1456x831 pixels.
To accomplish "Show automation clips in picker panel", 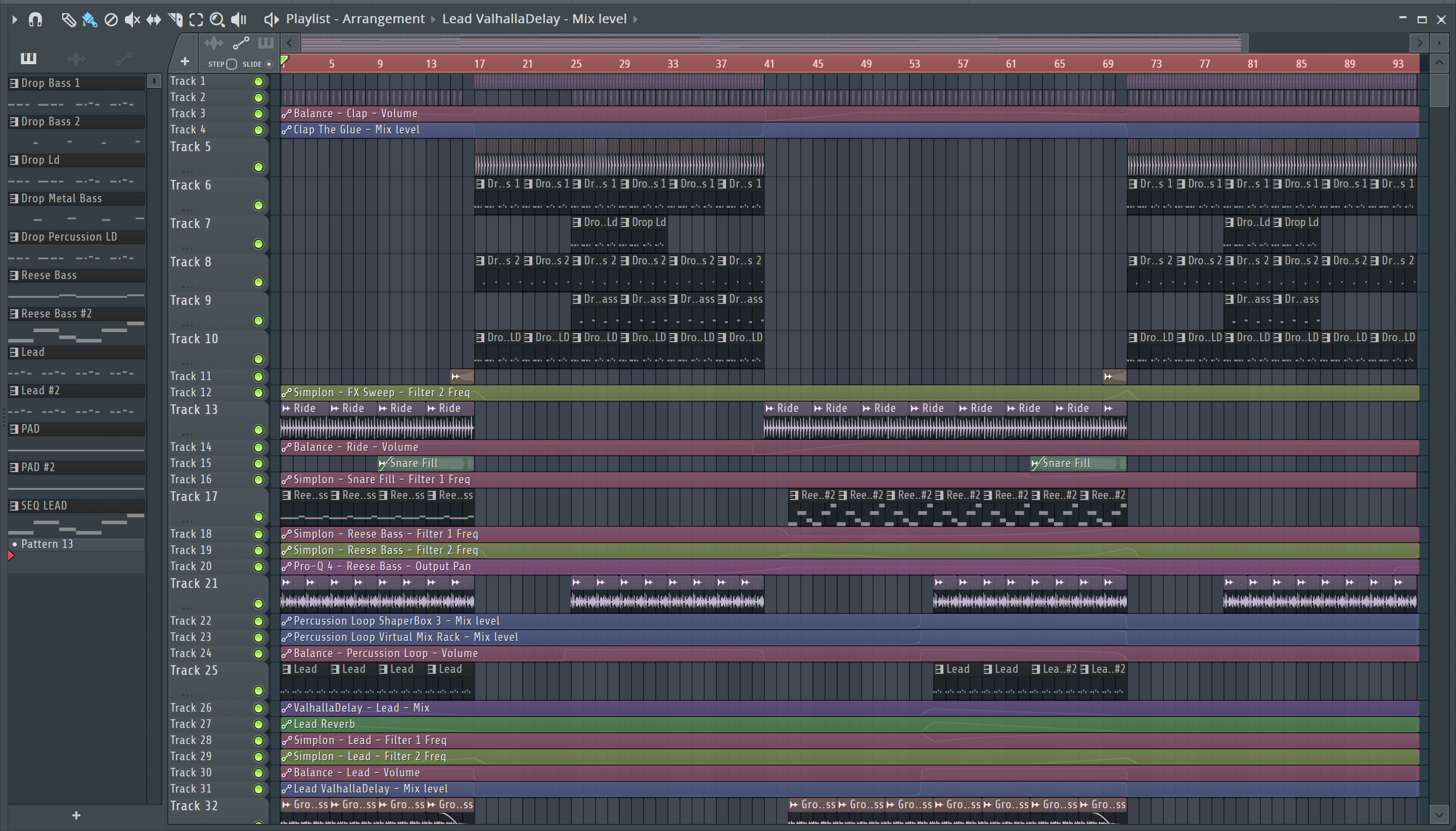I will pos(124,58).
